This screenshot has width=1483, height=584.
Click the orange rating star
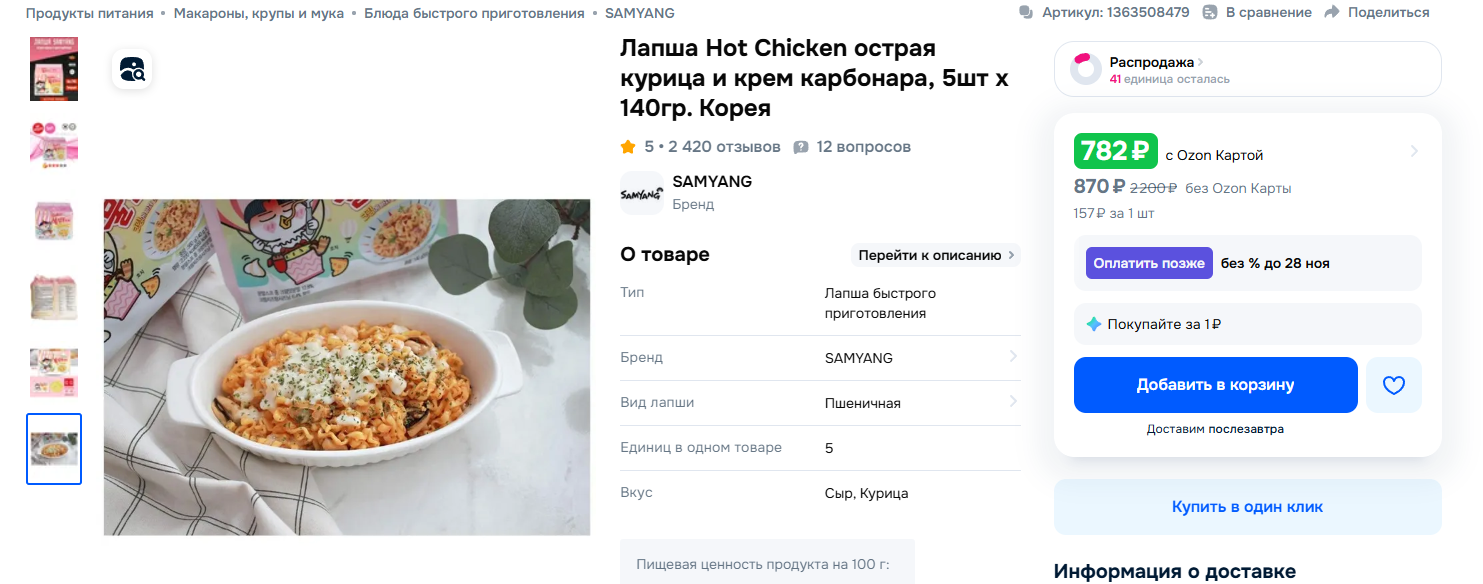tap(628, 147)
